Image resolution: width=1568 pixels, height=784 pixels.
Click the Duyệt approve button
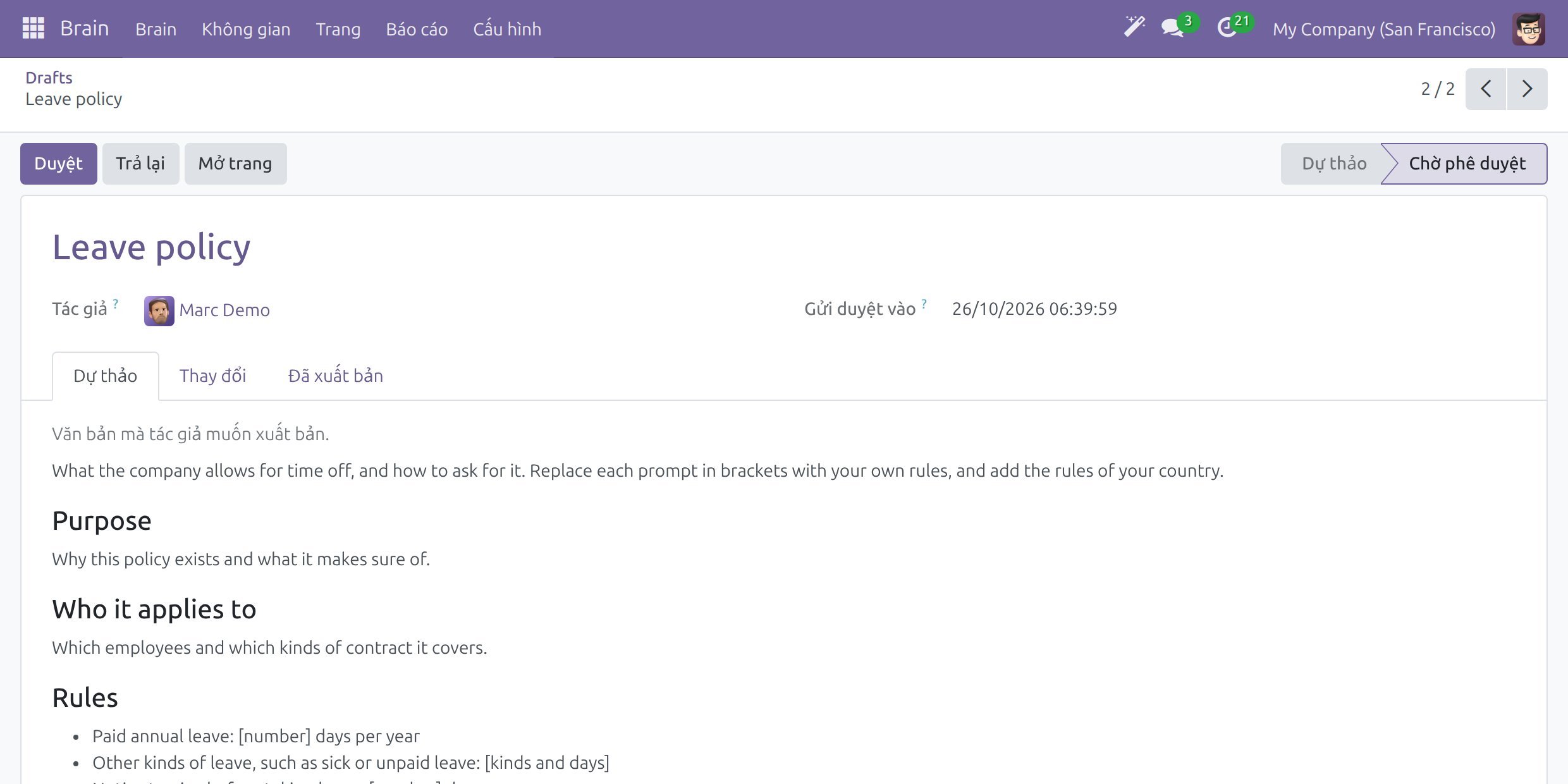coord(58,164)
